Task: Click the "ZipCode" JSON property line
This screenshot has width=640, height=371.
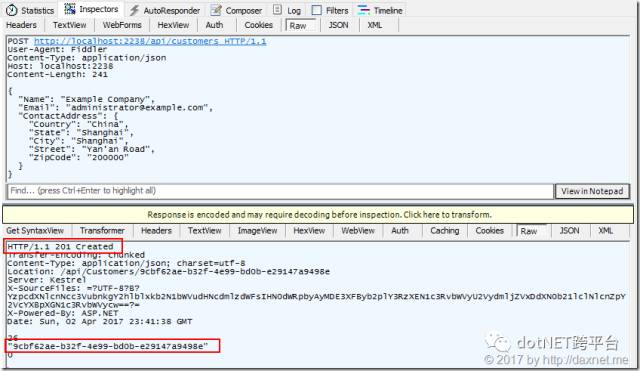Action: click(x=79, y=158)
